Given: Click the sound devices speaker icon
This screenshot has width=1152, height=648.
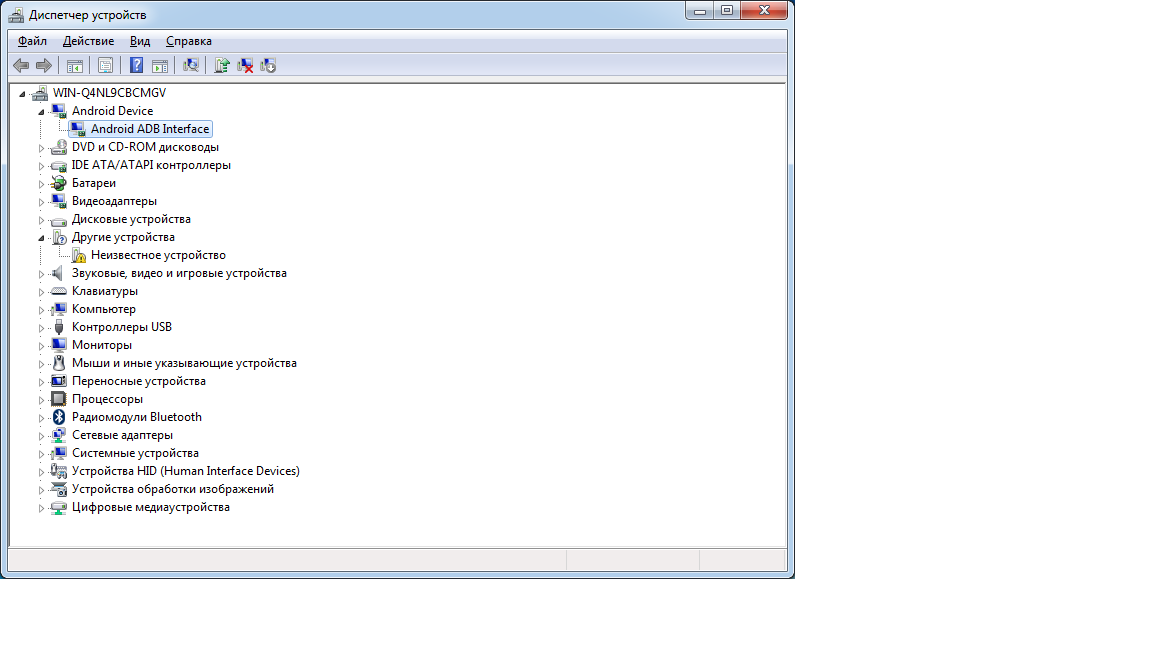Looking at the screenshot, I should tap(59, 273).
